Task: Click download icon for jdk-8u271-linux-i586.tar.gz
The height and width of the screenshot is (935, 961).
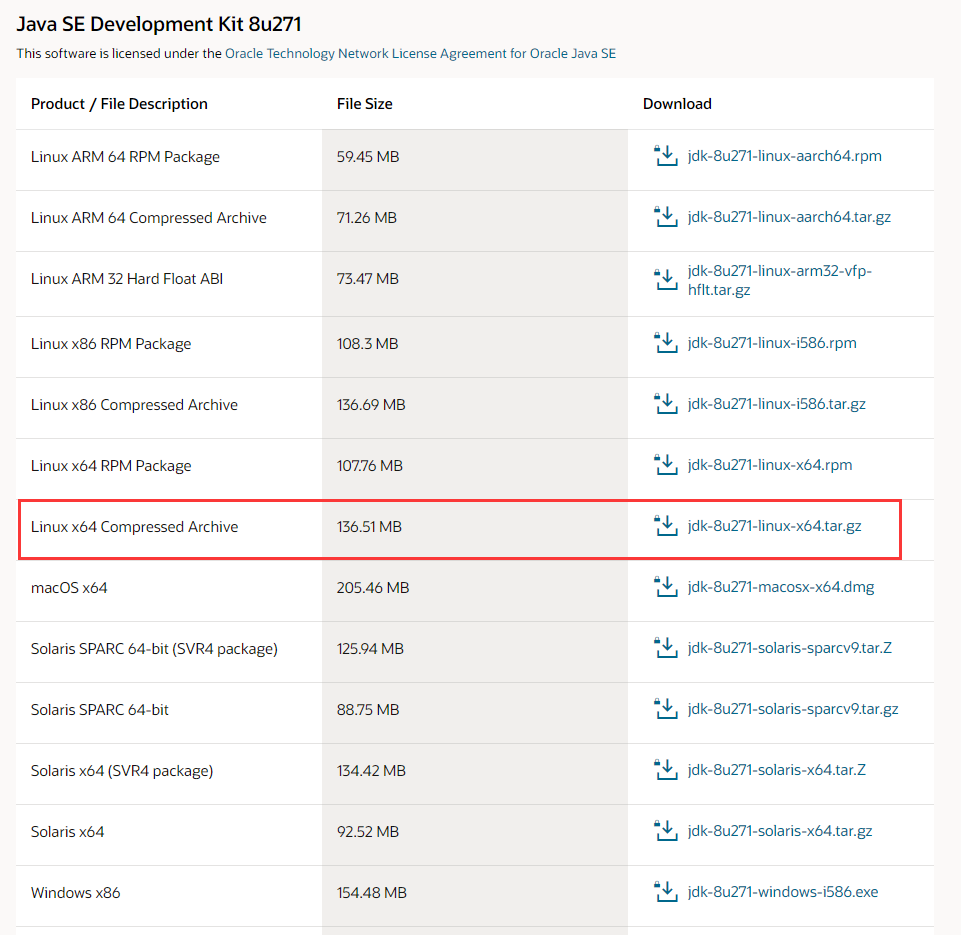Action: tap(666, 404)
